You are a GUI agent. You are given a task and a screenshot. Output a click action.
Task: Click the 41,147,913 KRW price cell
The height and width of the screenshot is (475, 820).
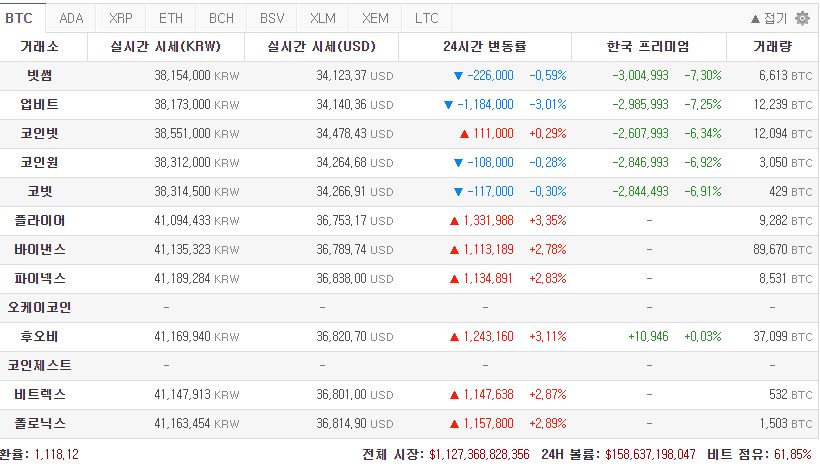[x=197, y=395]
